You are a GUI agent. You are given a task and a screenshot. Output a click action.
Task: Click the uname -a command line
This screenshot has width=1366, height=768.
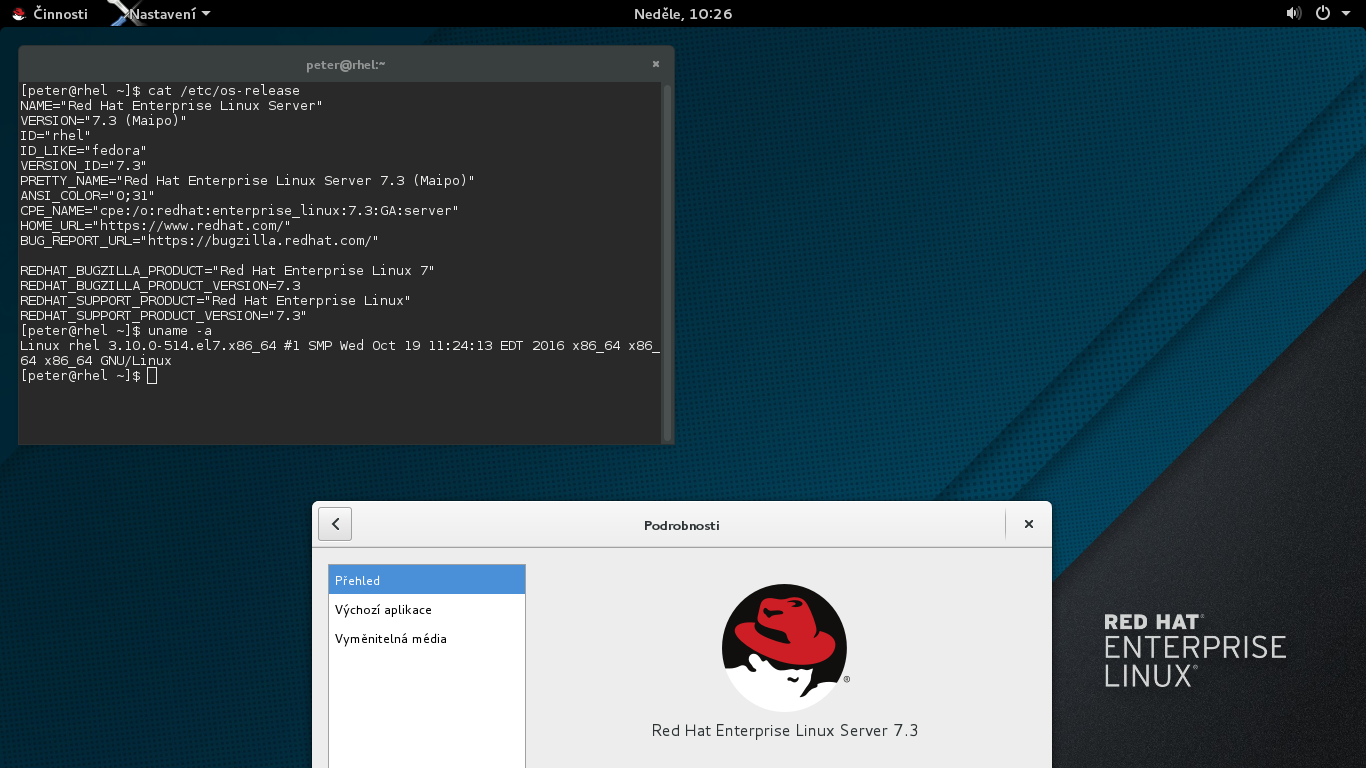(116, 330)
